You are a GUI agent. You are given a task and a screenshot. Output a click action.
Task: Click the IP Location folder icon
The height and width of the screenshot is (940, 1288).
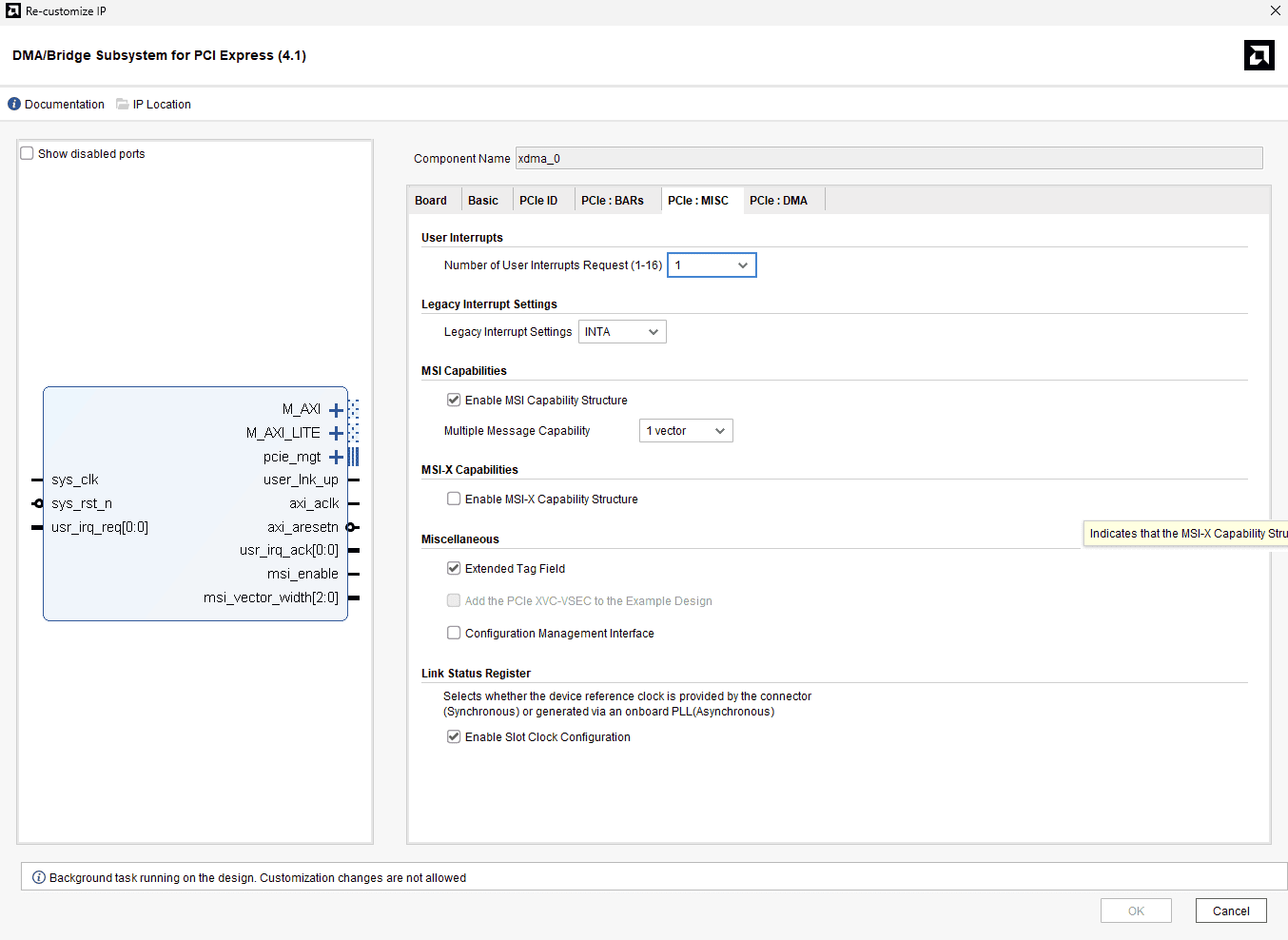tap(123, 105)
